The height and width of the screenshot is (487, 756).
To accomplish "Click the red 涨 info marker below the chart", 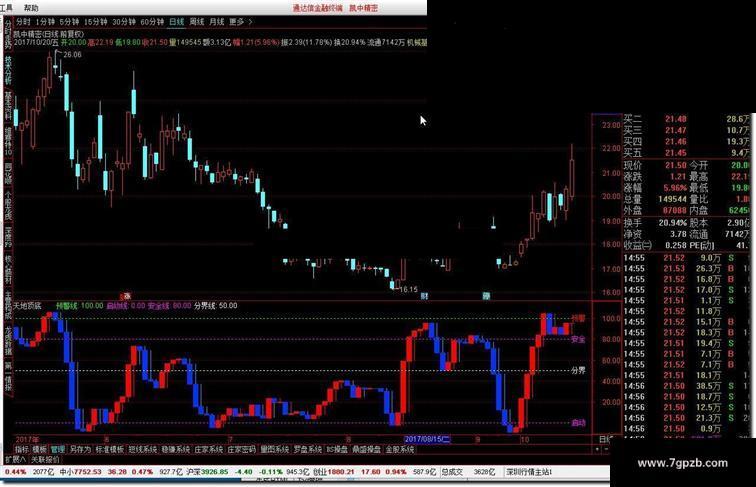I will click(x=127, y=296).
